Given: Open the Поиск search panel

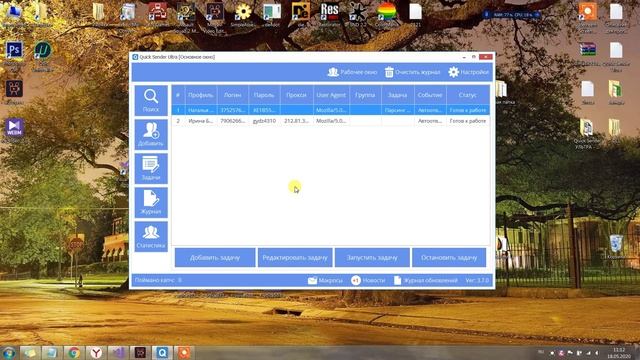Looking at the screenshot, I should 151,100.
